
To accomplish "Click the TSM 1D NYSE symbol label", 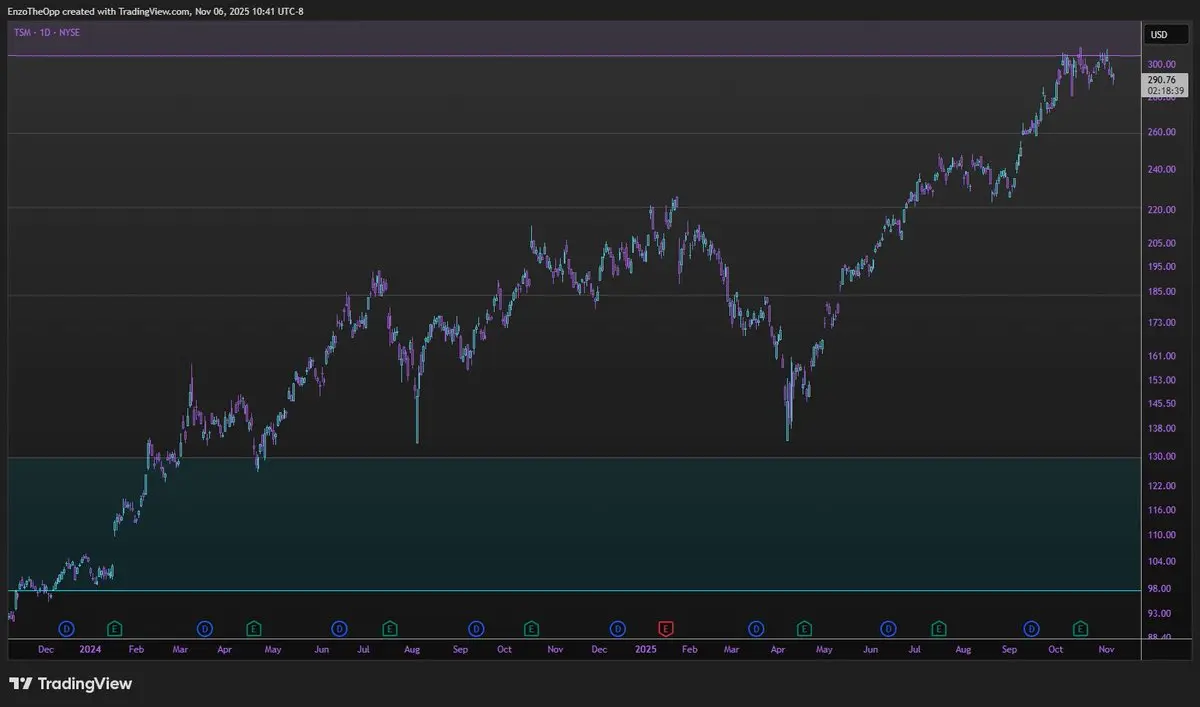I will 46,32.
